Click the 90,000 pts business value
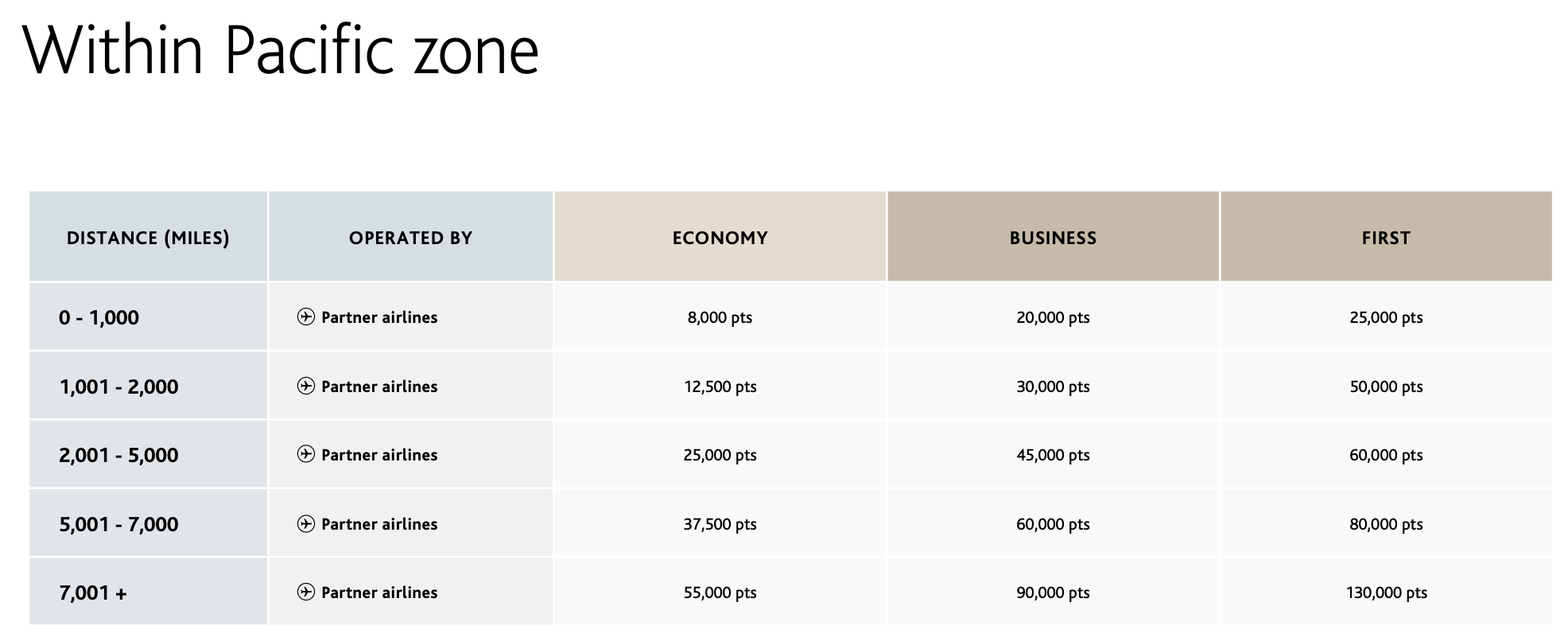The width and height of the screenshot is (1568, 641). (x=1053, y=592)
